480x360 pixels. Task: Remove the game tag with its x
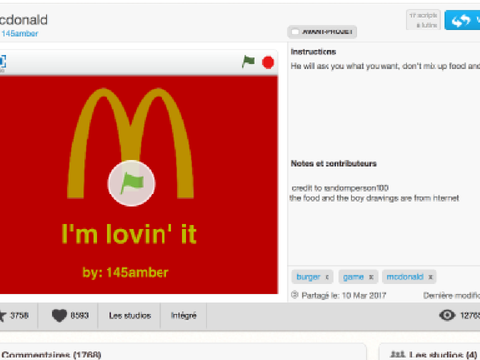tap(371, 277)
